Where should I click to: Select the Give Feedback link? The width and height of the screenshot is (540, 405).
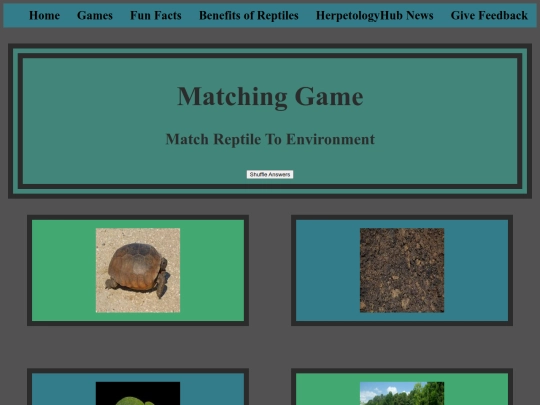tap(489, 15)
